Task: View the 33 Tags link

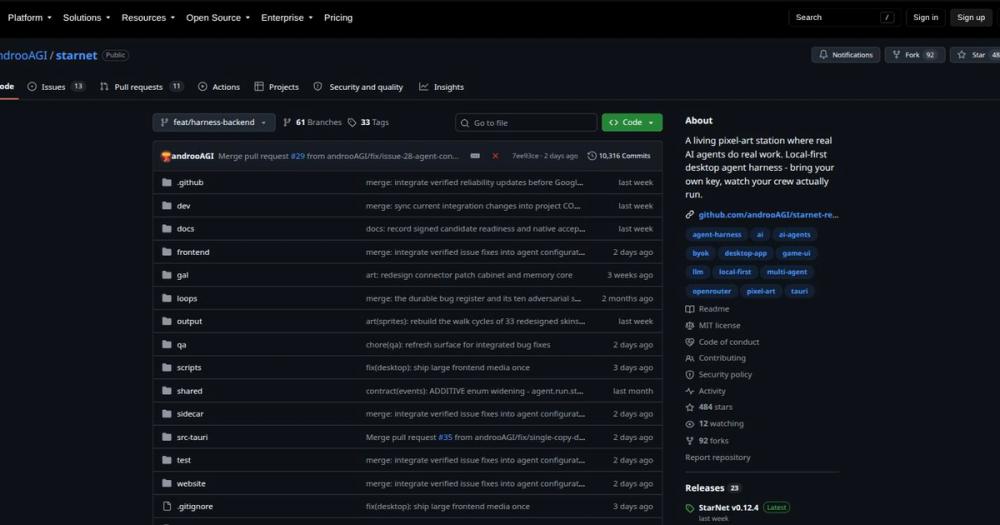Action: click(368, 122)
